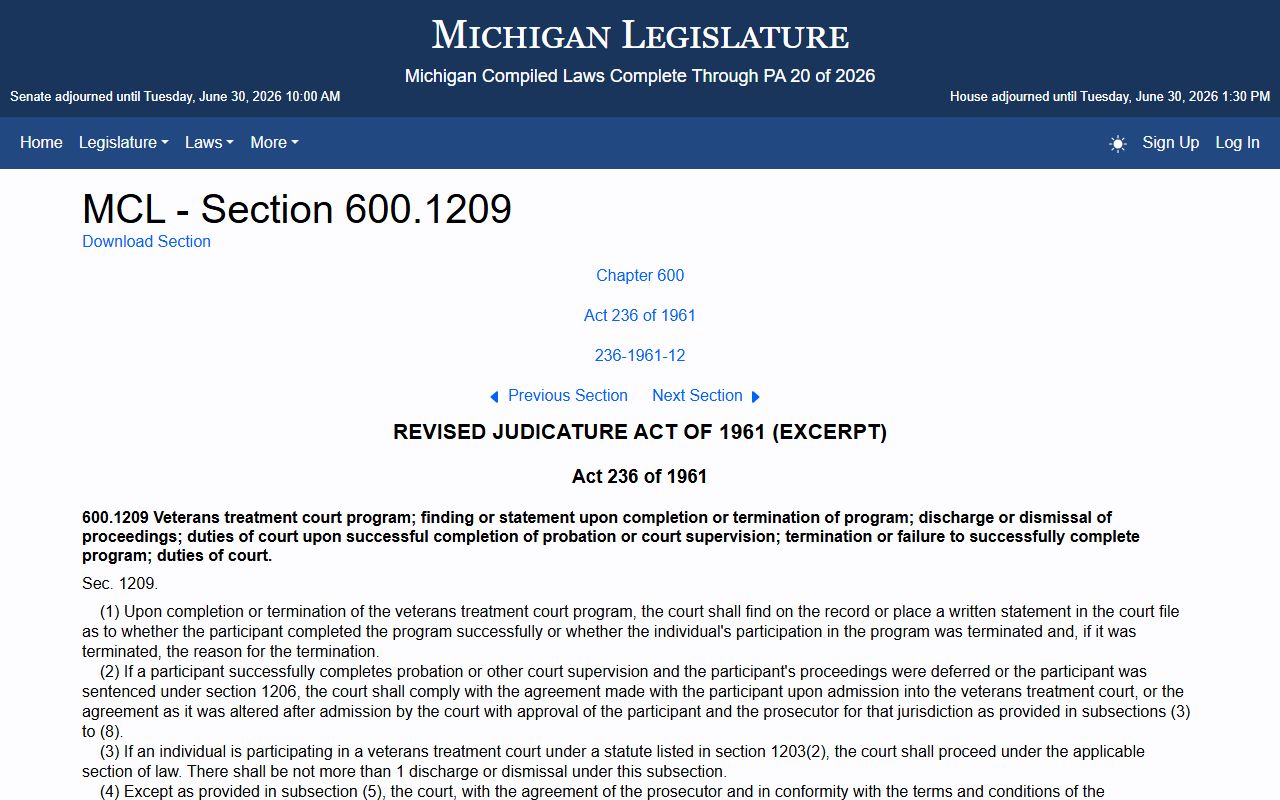The image size is (1280, 800).
Task: Click the Sign Up link
Action: (1170, 142)
